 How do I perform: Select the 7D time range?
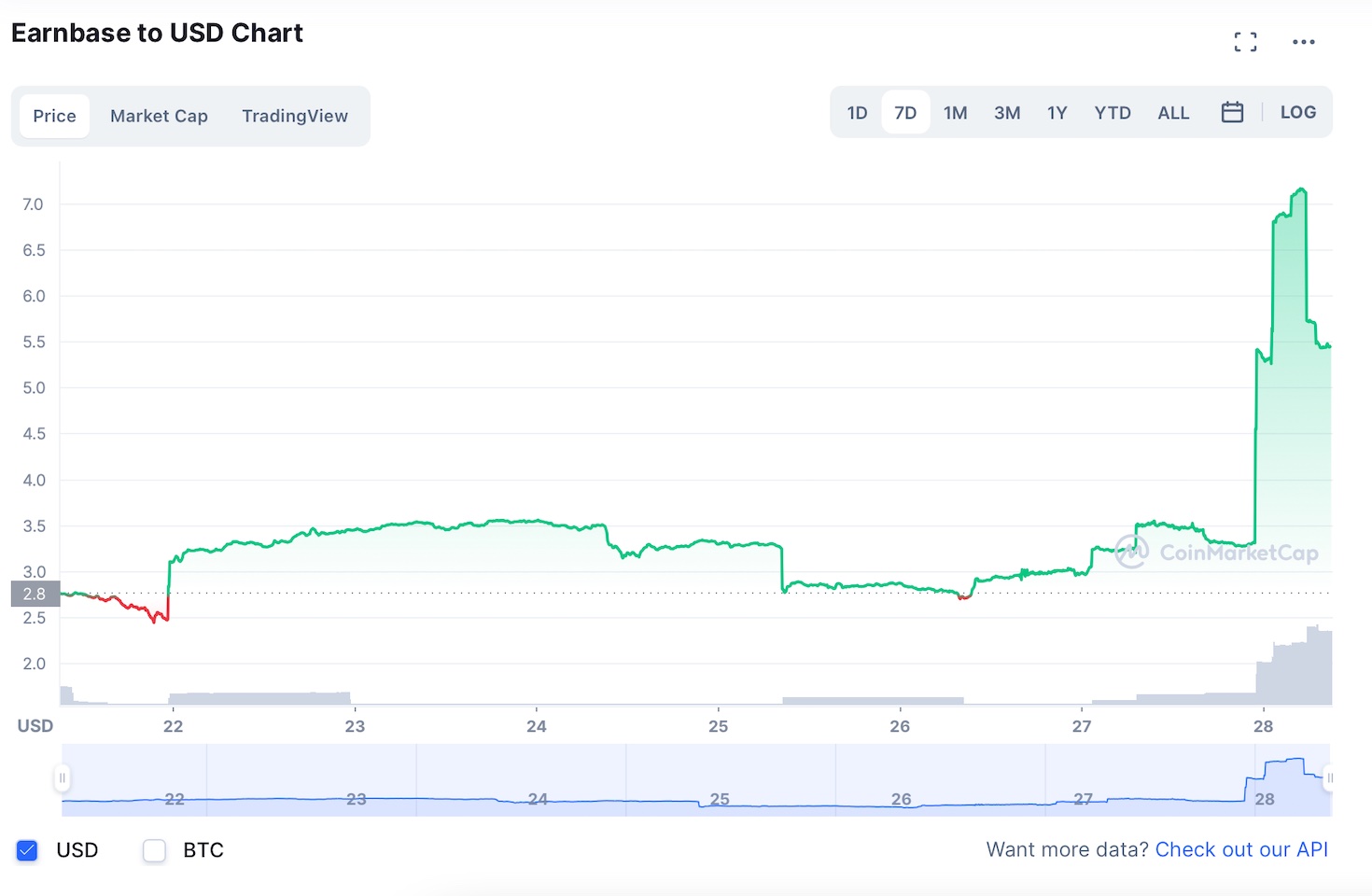point(905,113)
